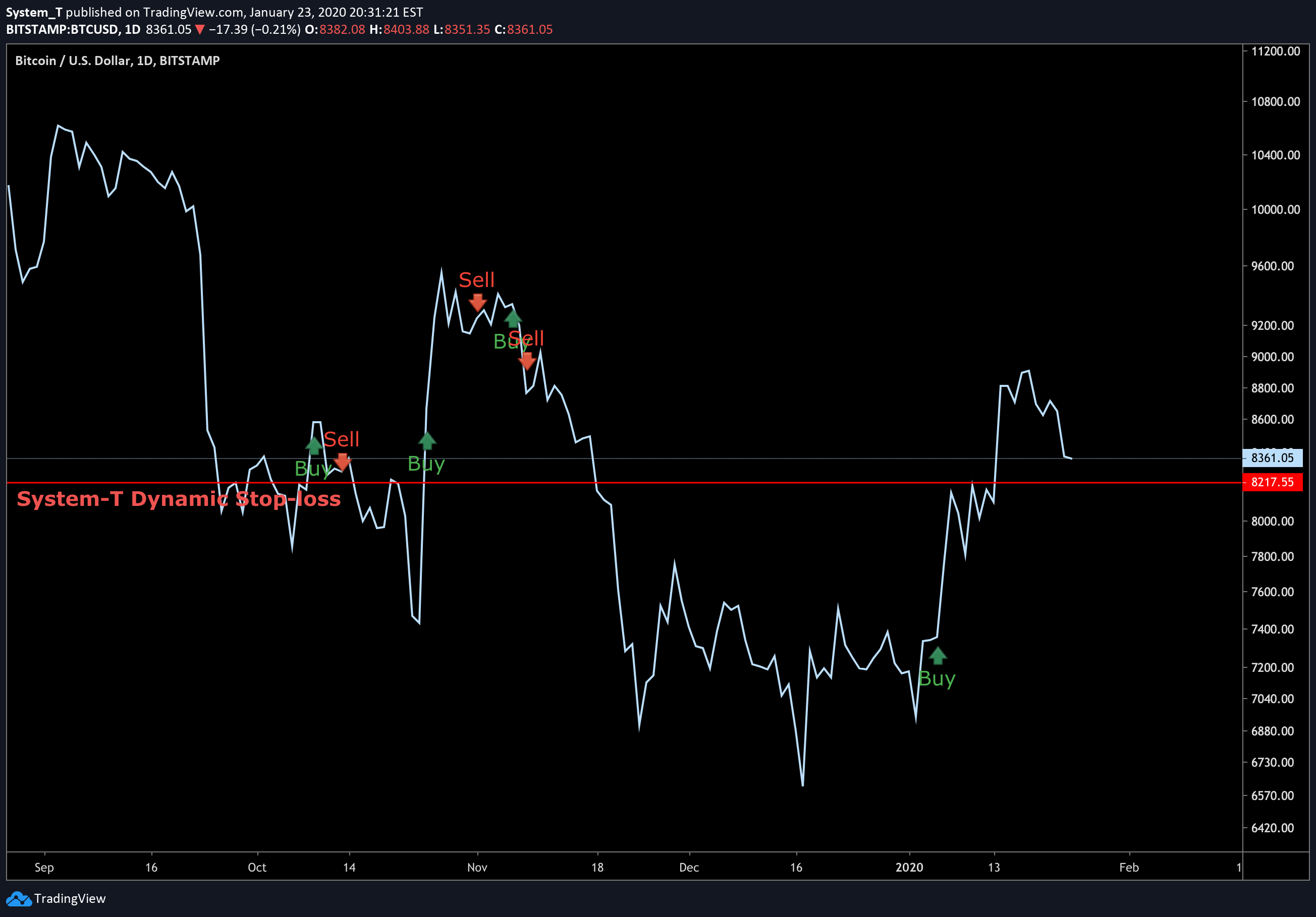Click the BITSTAMP:BTCUSD, 1D symbol text

[73, 30]
